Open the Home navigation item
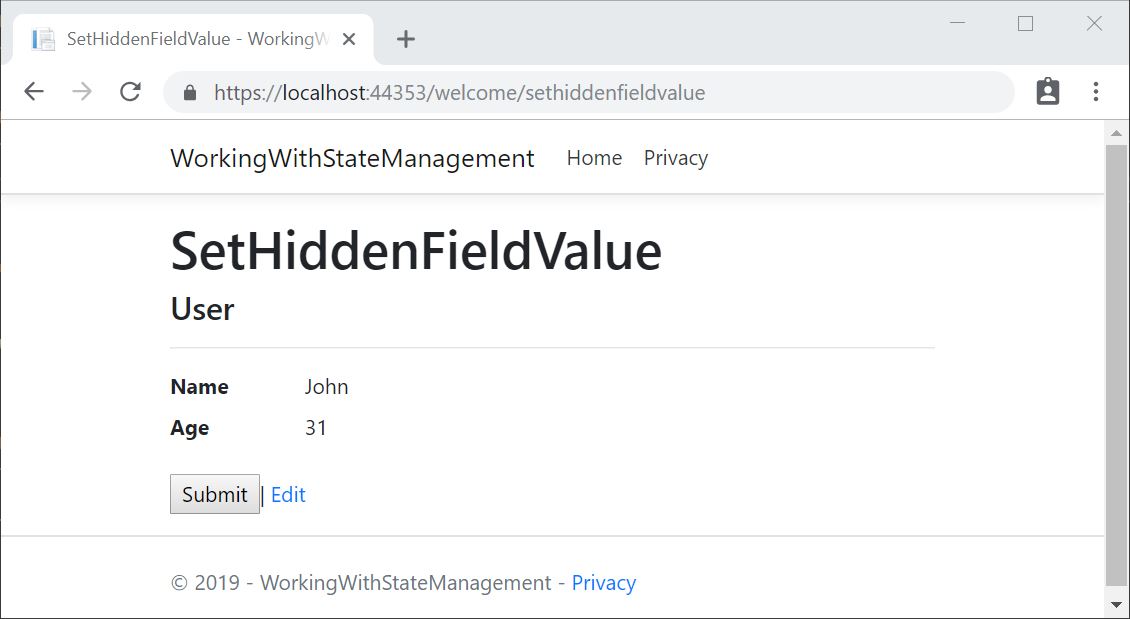 (594, 158)
